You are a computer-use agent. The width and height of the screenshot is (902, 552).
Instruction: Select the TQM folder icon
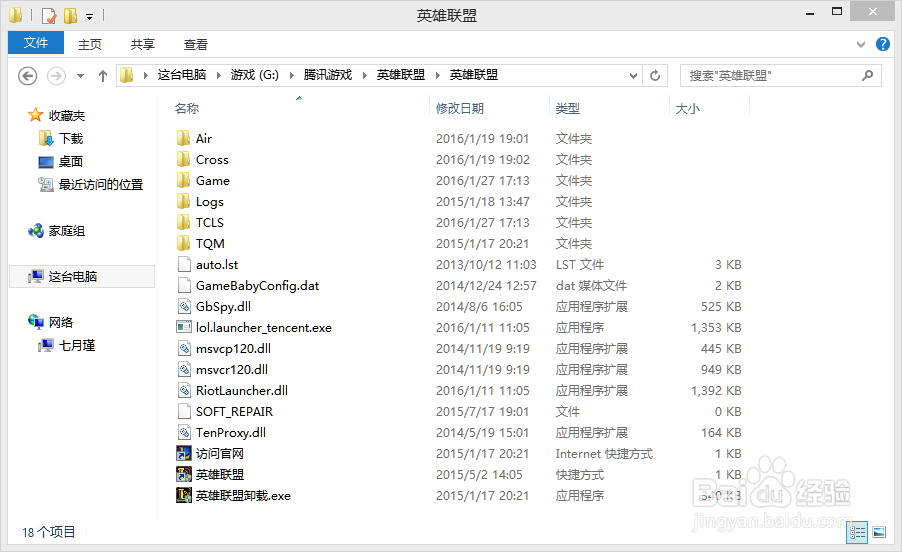coord(184,243)
